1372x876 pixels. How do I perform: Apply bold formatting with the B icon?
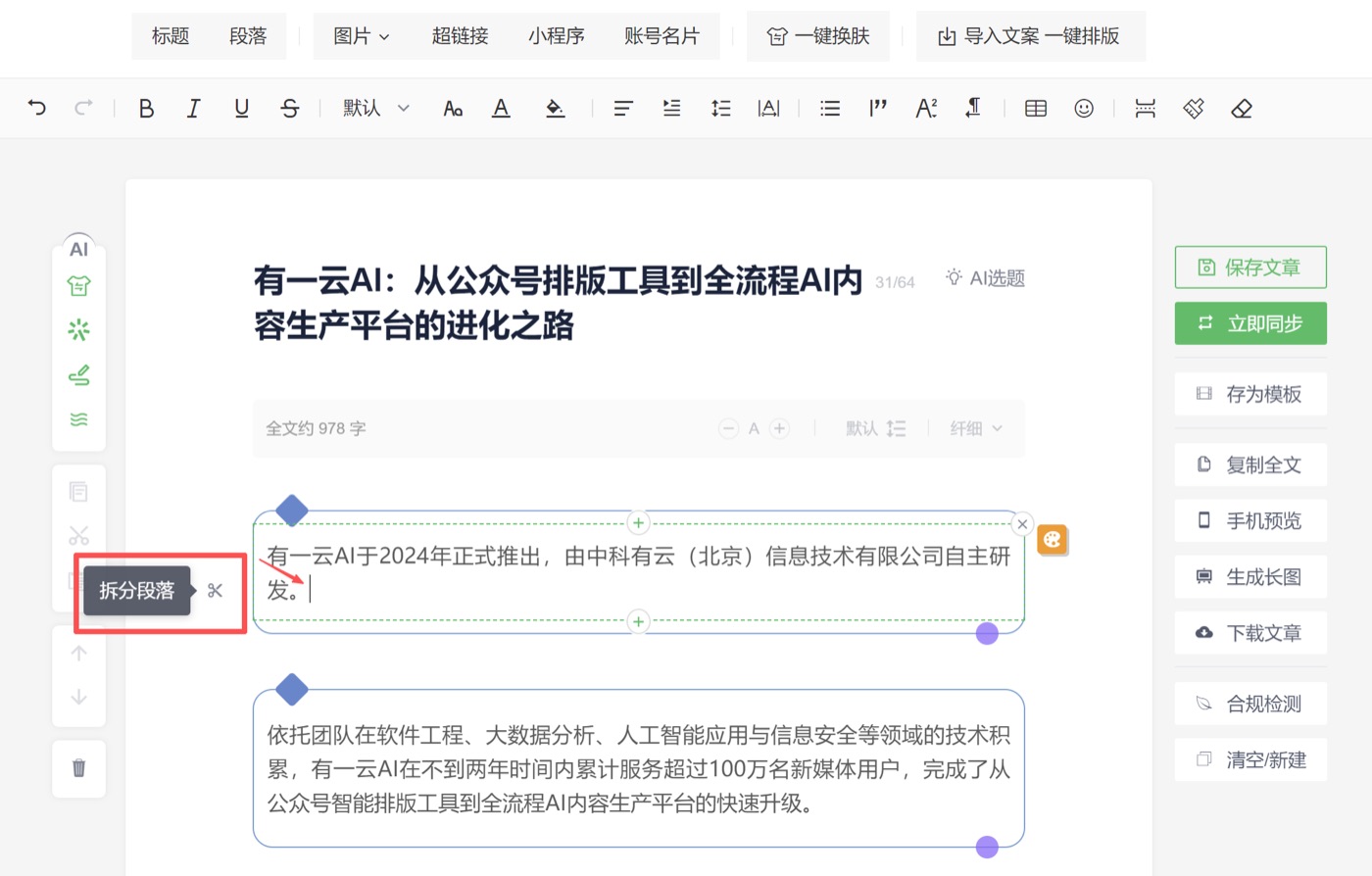tap(146, 108)
